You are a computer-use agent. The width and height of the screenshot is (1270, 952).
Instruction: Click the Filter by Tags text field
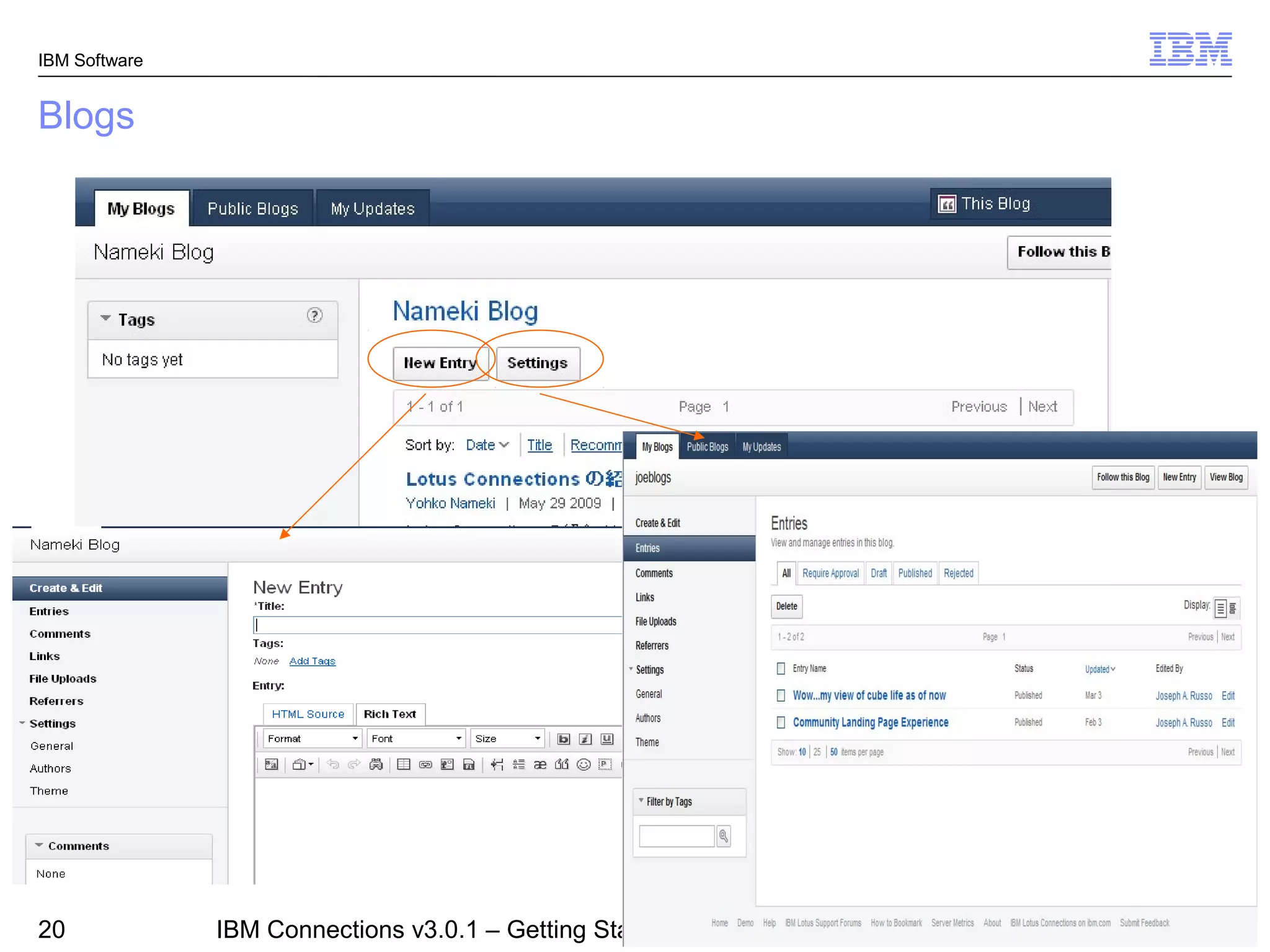coord(677,836)
